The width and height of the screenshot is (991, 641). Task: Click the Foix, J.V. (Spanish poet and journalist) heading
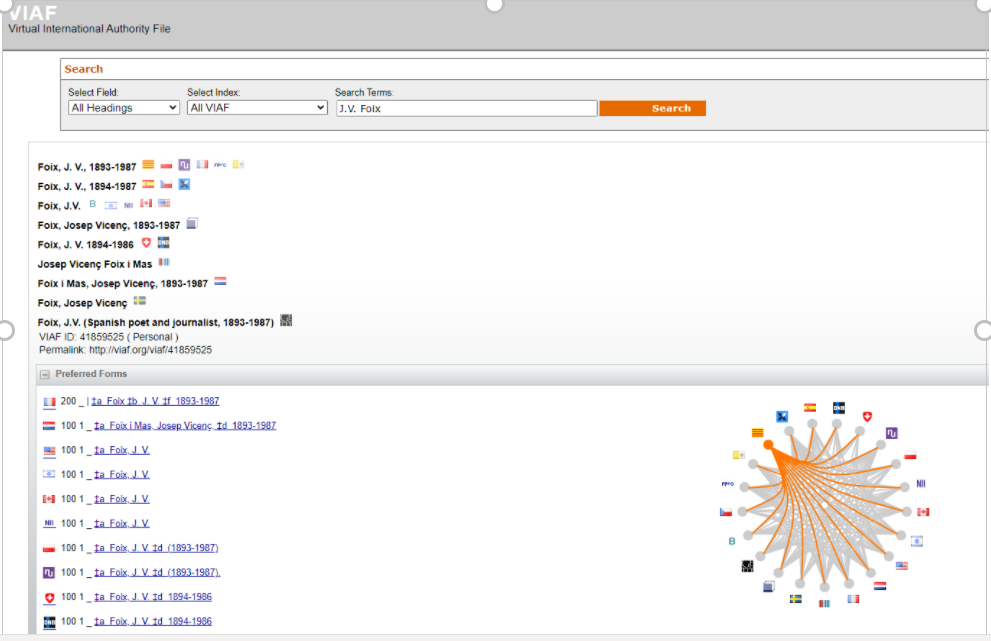click(155, 322)
